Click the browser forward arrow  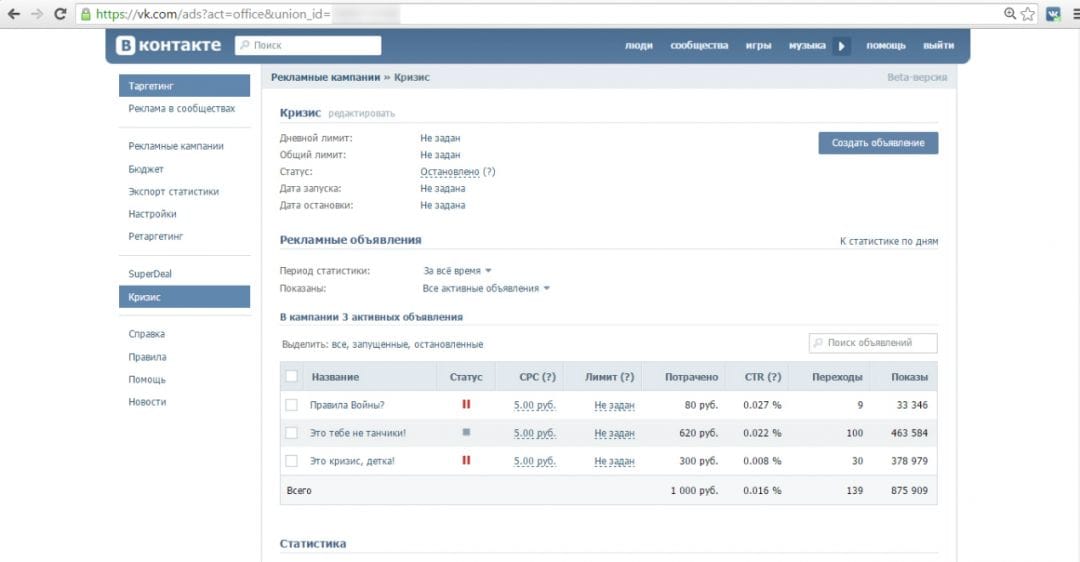[37, 14]
